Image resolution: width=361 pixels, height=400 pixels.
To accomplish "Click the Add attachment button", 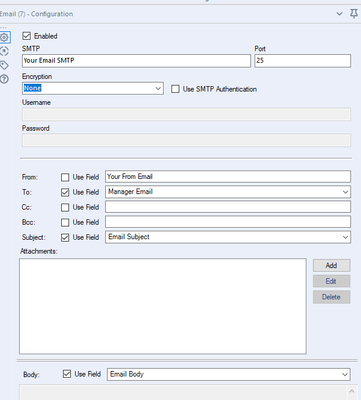I will 331,265.
